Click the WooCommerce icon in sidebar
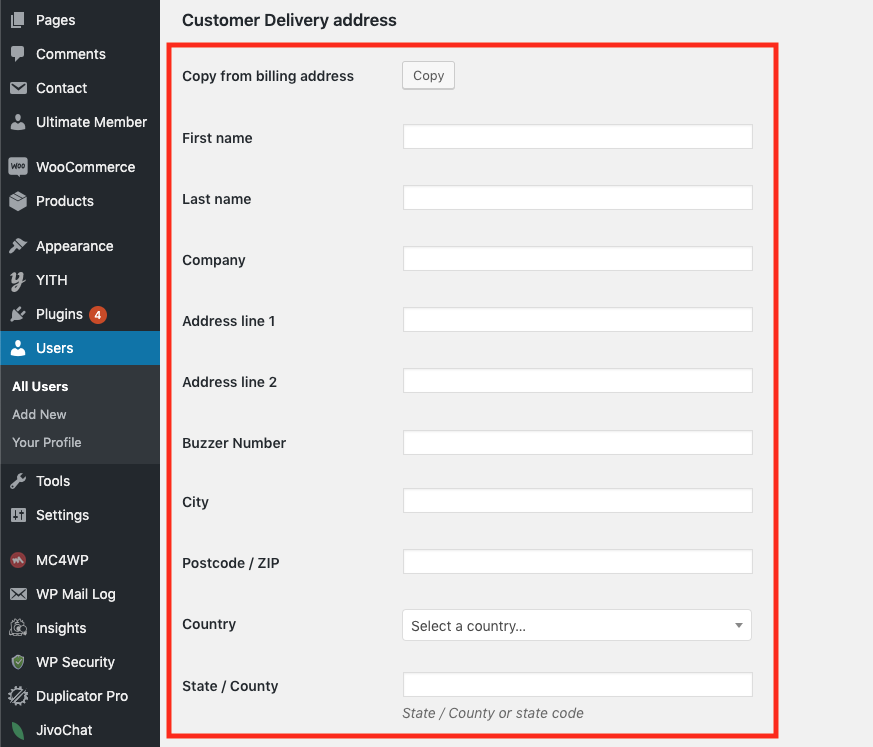The height and width of the screenshot is (747, 873). pyautogui.click(x=18, y=167)
